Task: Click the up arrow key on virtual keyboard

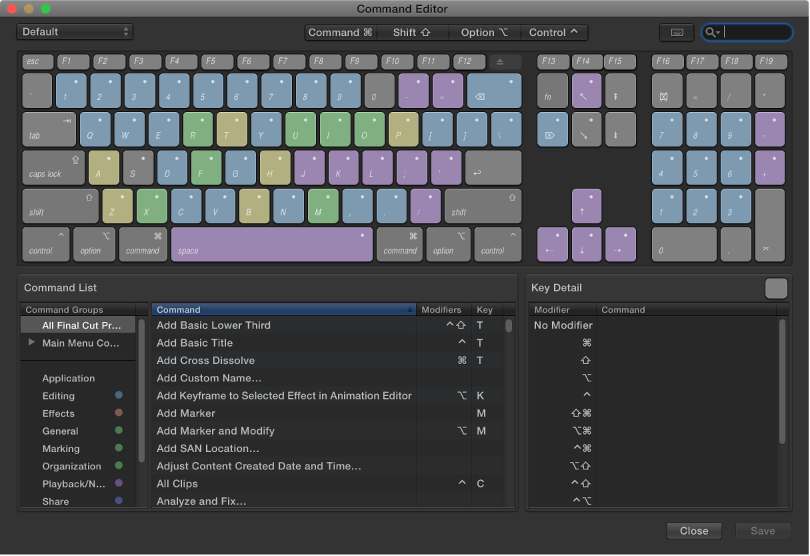Action: [x=586, y=206]
